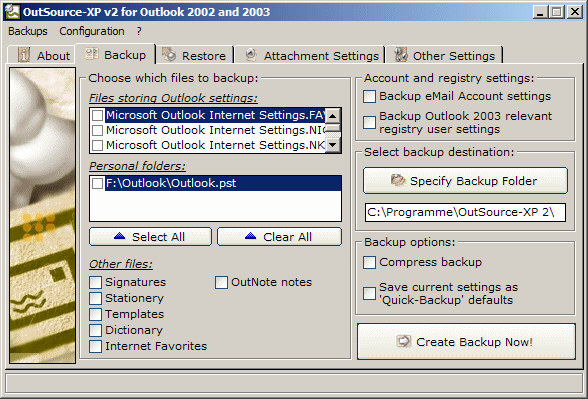Image resolution: width=588 pixels, height=399 pixels.
Task: Select the Backup tab
Action: tap(116, 54)
